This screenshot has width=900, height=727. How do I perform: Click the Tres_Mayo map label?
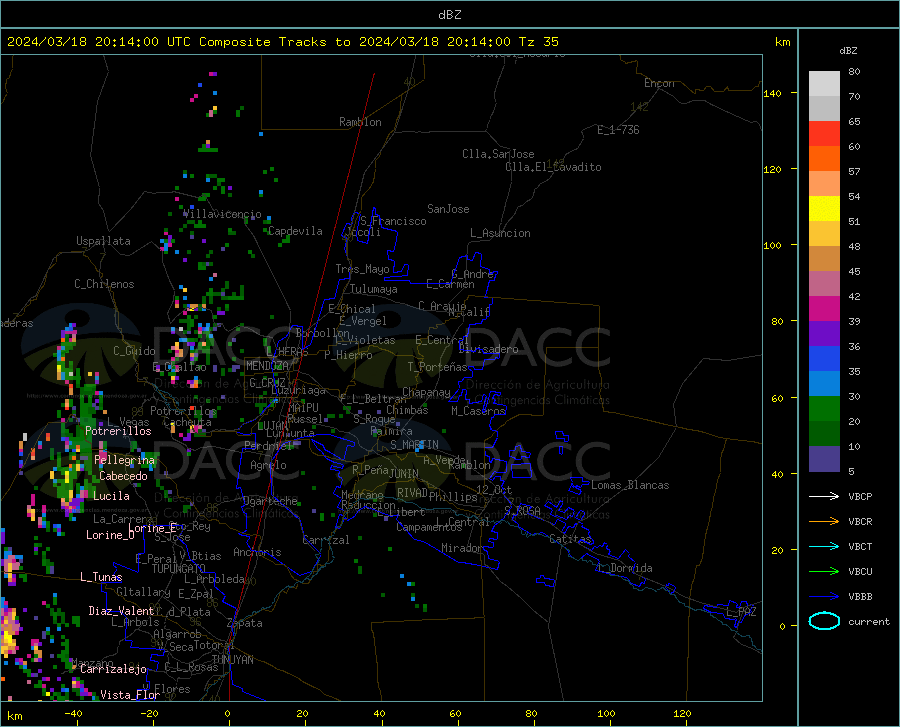(362, 269)
